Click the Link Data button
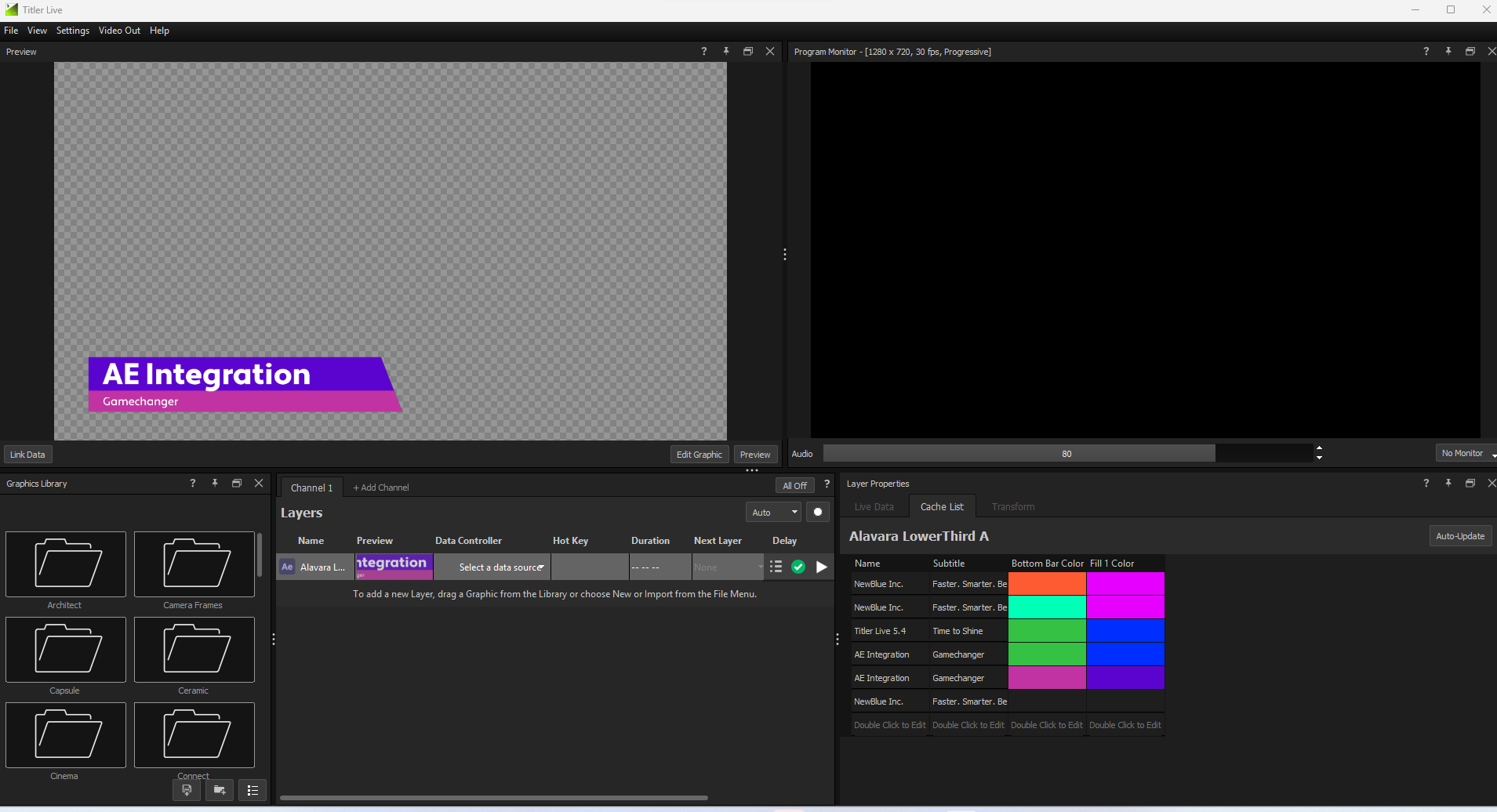The image size is (1497, 812). tap(27, 455)
